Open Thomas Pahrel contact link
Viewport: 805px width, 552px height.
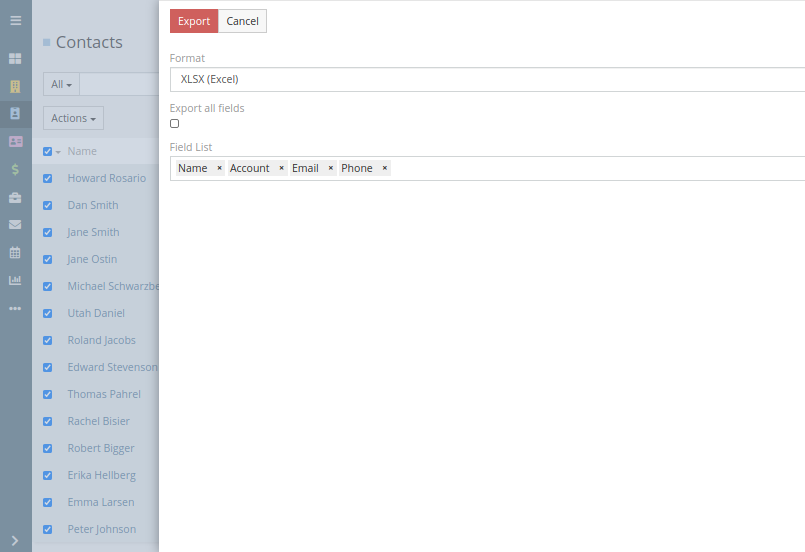(x=104, y=394)
